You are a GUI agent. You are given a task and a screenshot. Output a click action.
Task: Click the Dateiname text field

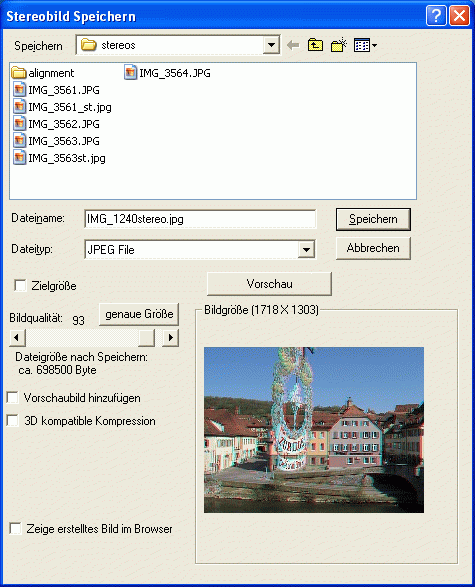(x=200, y=219)
